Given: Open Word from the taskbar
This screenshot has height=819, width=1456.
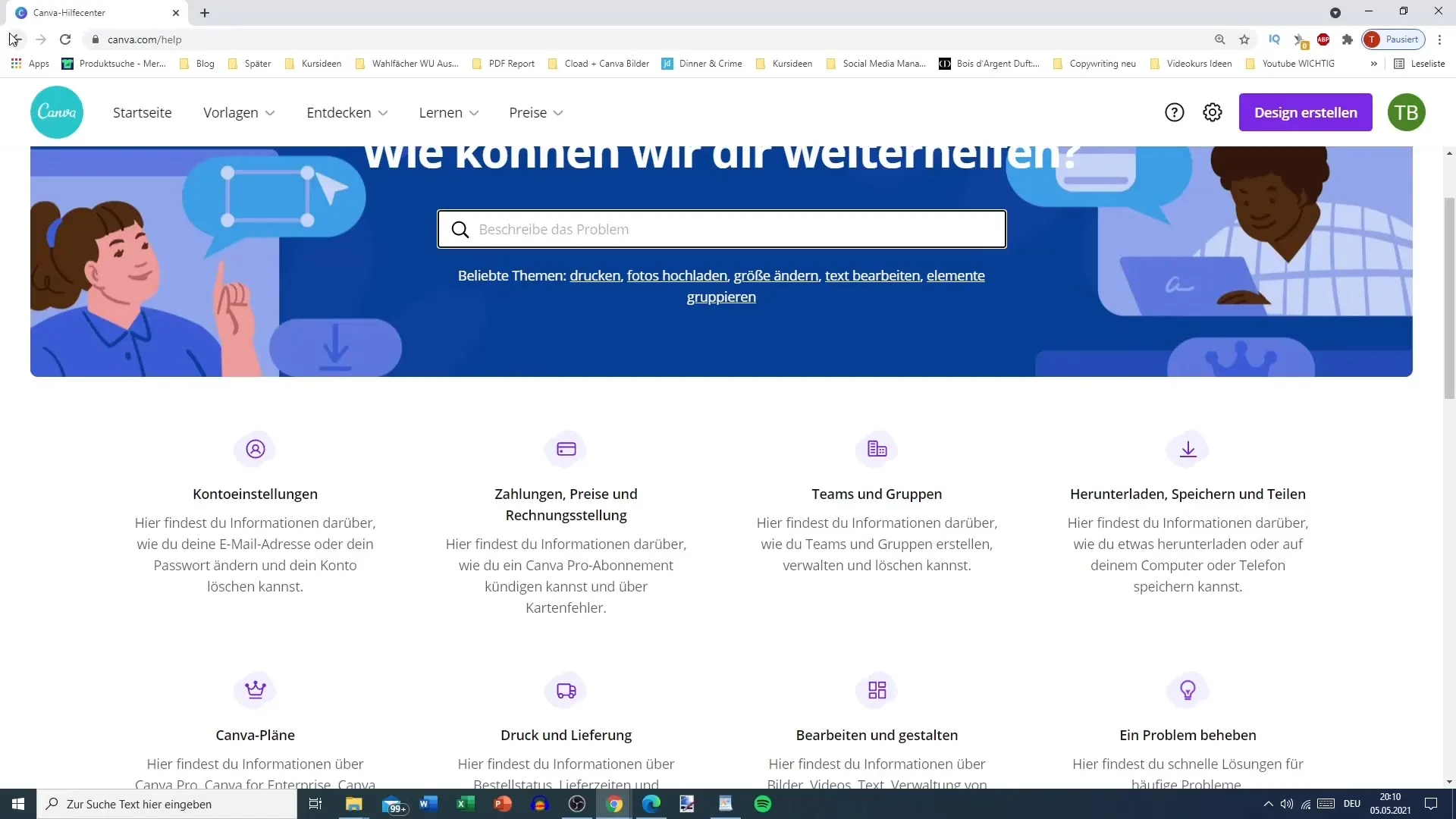Looking at the screenshot, I should coord(428,804).
